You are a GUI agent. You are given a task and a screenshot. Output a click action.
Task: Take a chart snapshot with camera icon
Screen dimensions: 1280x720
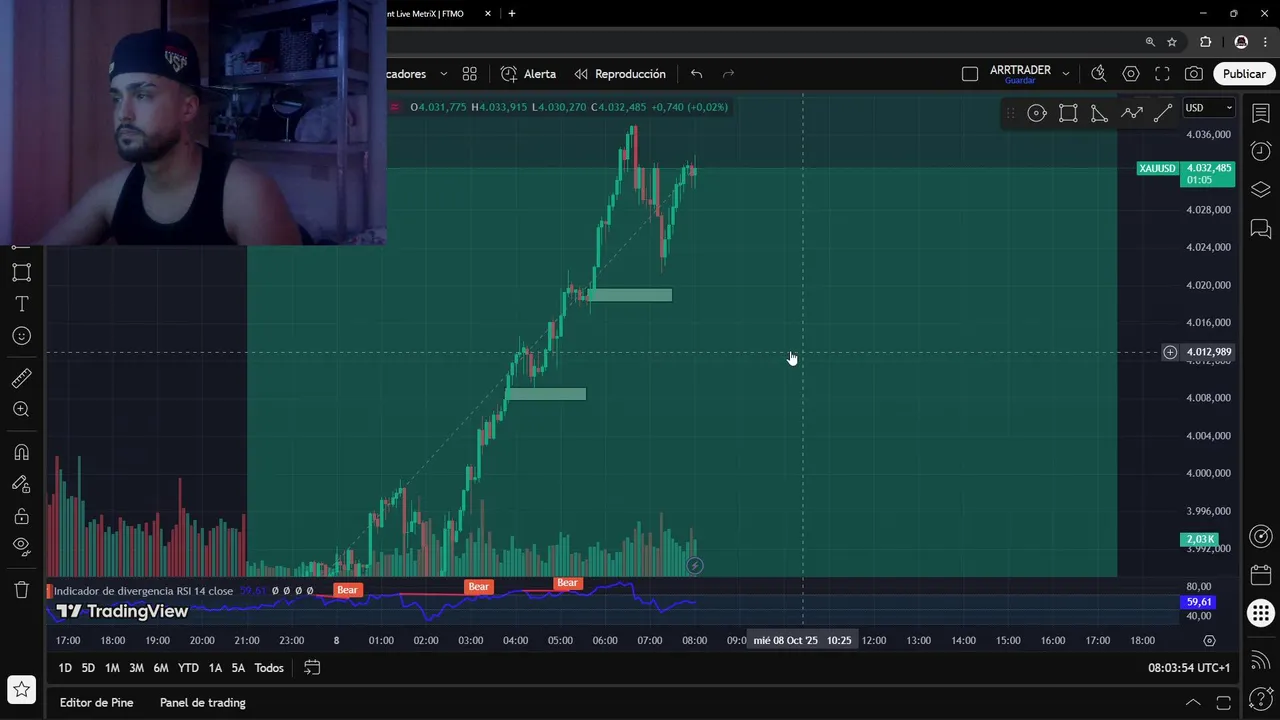point(1194,74)
